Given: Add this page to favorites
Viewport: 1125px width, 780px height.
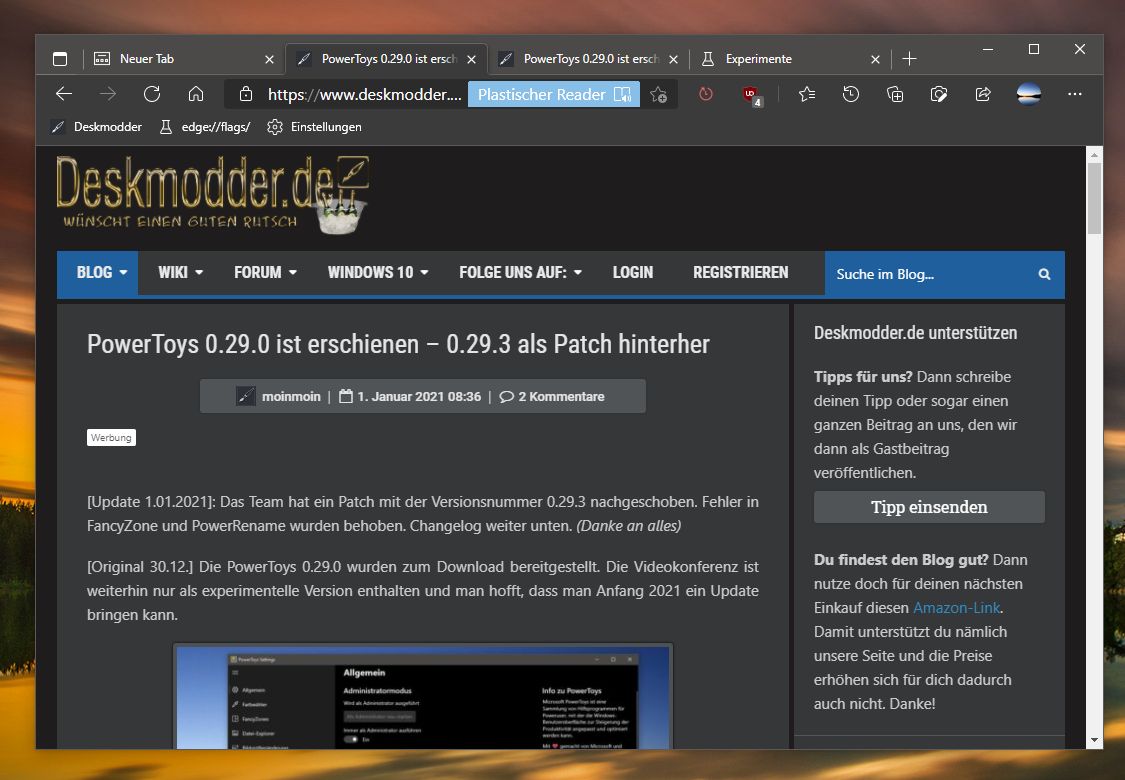Looking at the screenshot, I should point(659,94).
